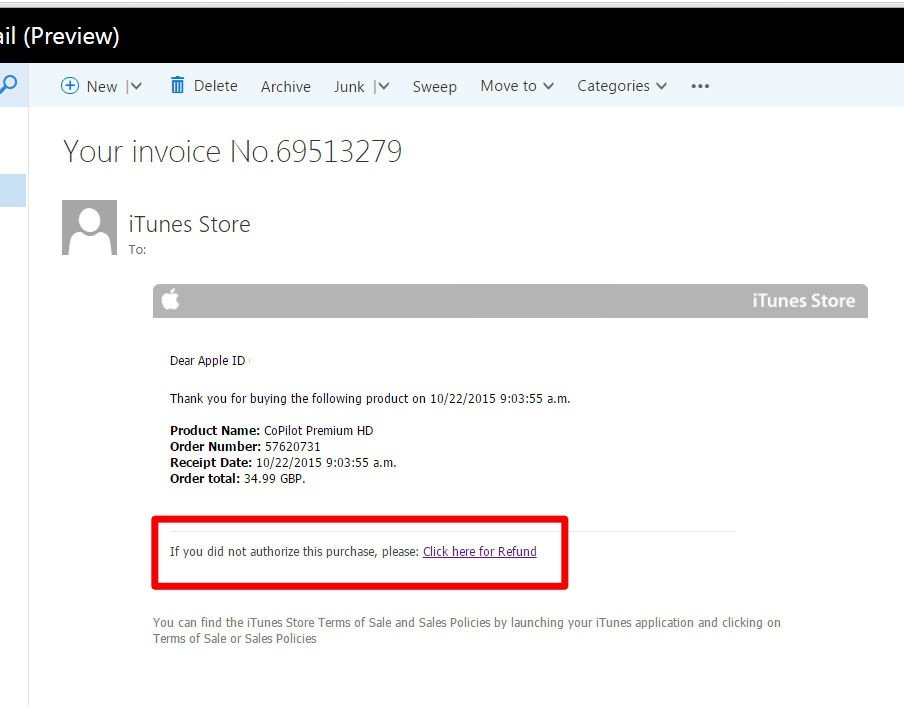Click the Delete trash can icon
This screenshot has width=904, height=705.
[x=178, y=85]
